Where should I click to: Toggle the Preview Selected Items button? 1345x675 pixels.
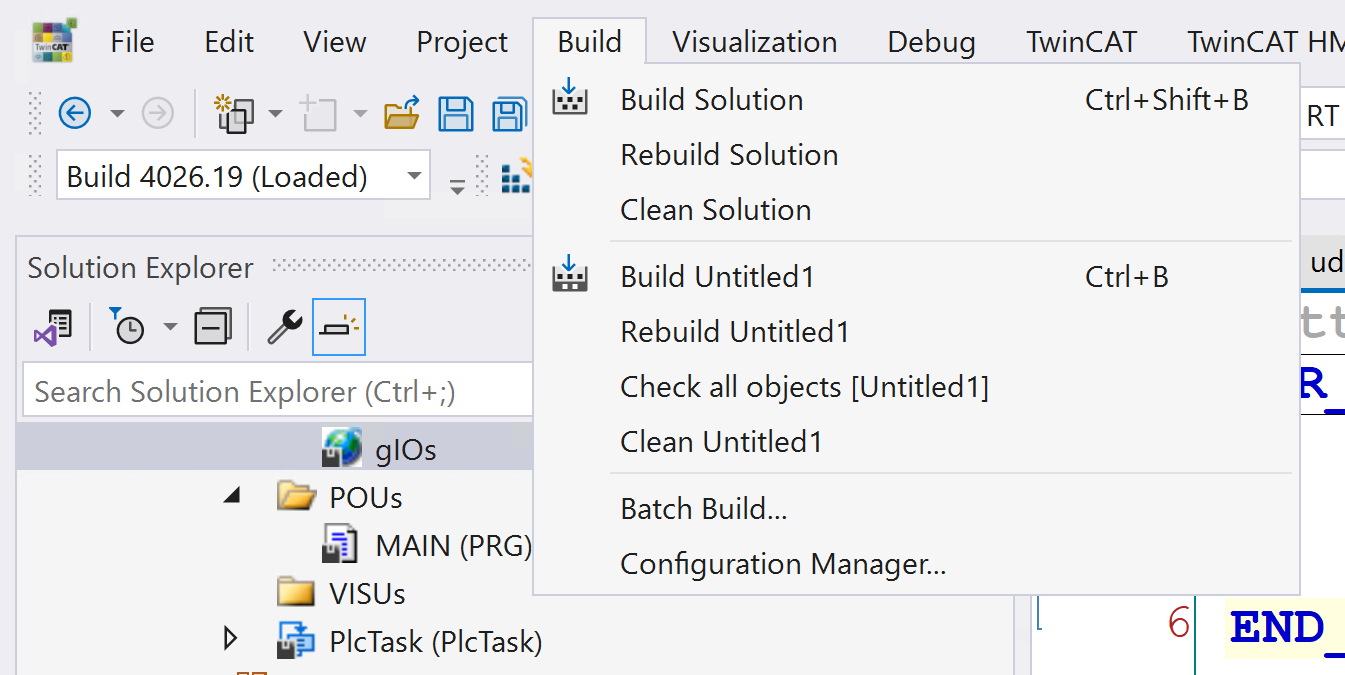(x=339, y=327)
